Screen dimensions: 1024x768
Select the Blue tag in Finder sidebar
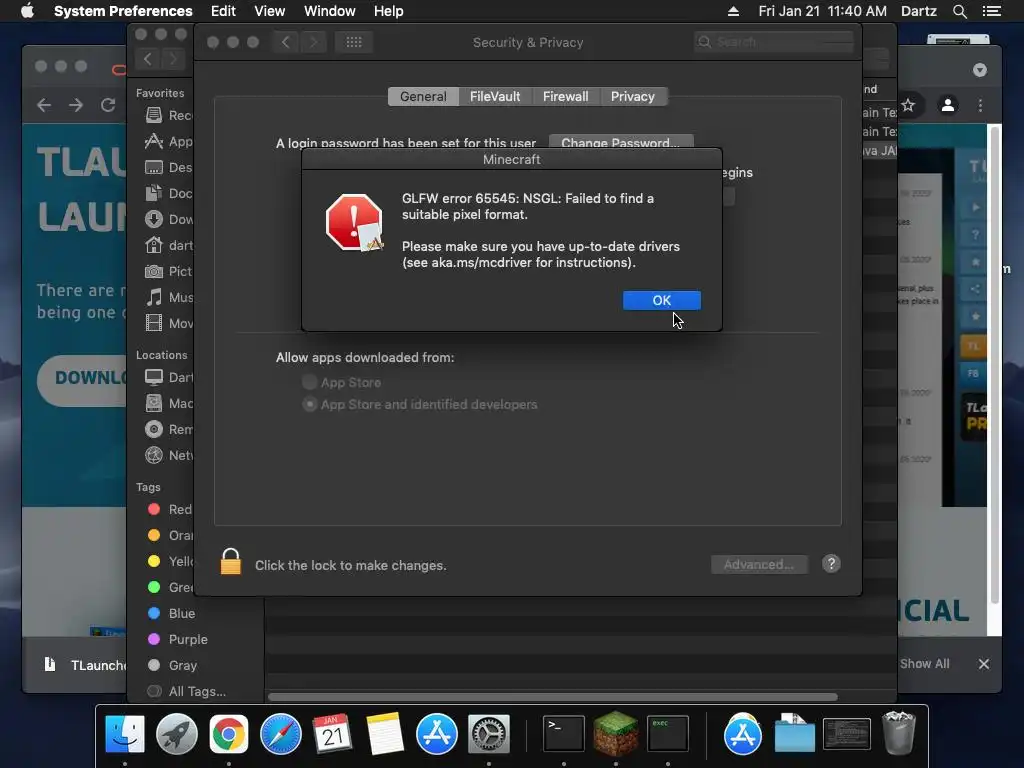[172, 613]
